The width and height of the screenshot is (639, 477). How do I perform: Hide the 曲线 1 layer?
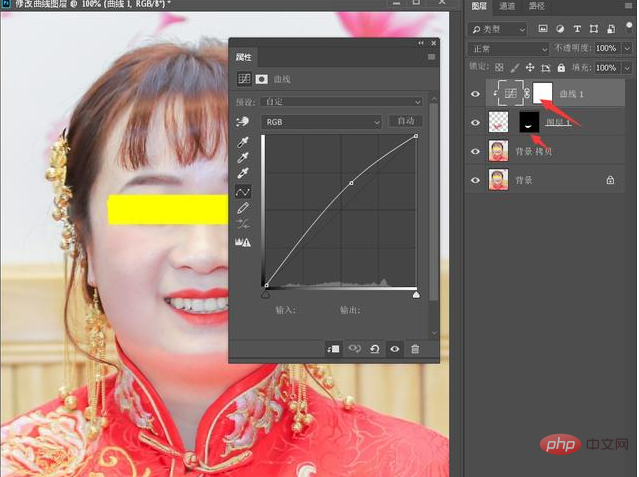coord(475,94)
